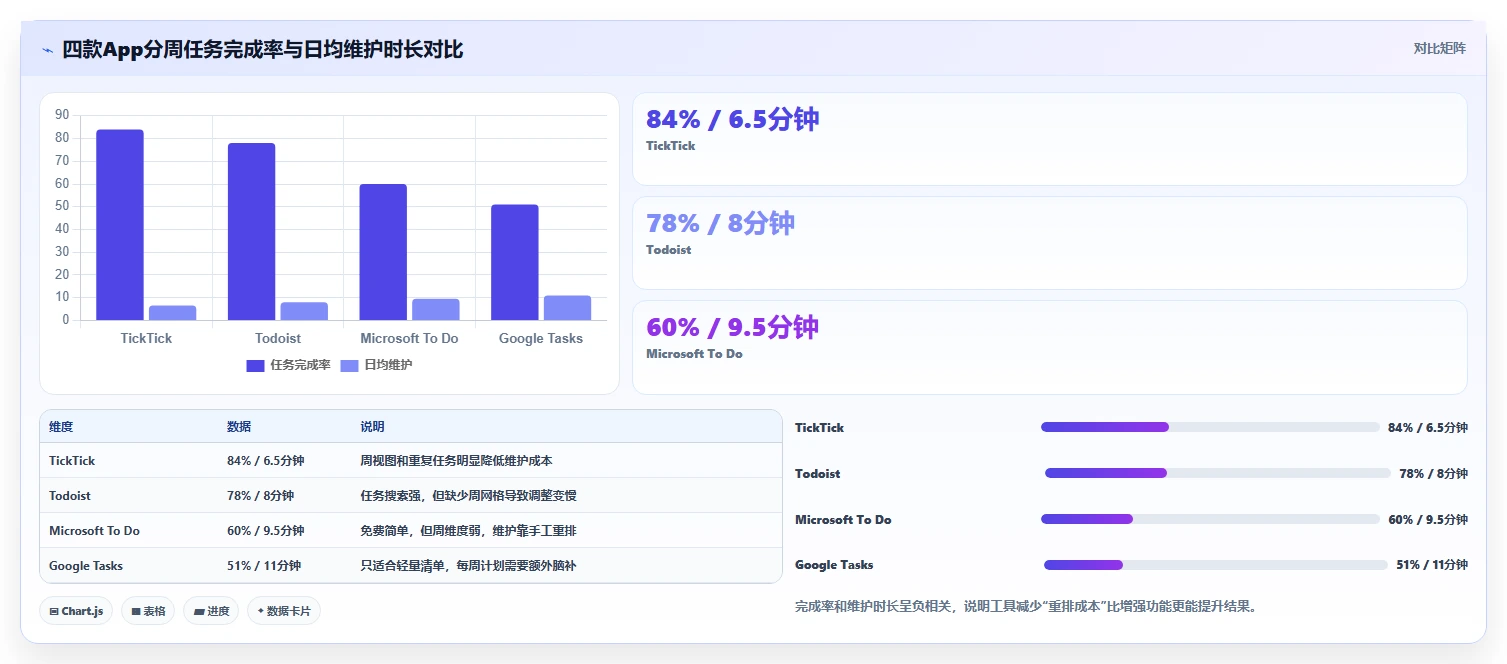This screenshot has width=1507, height=664.
Task: Click the title 四款App分周任务完成率与日均维护时长对比
Action: coord(263,49)
